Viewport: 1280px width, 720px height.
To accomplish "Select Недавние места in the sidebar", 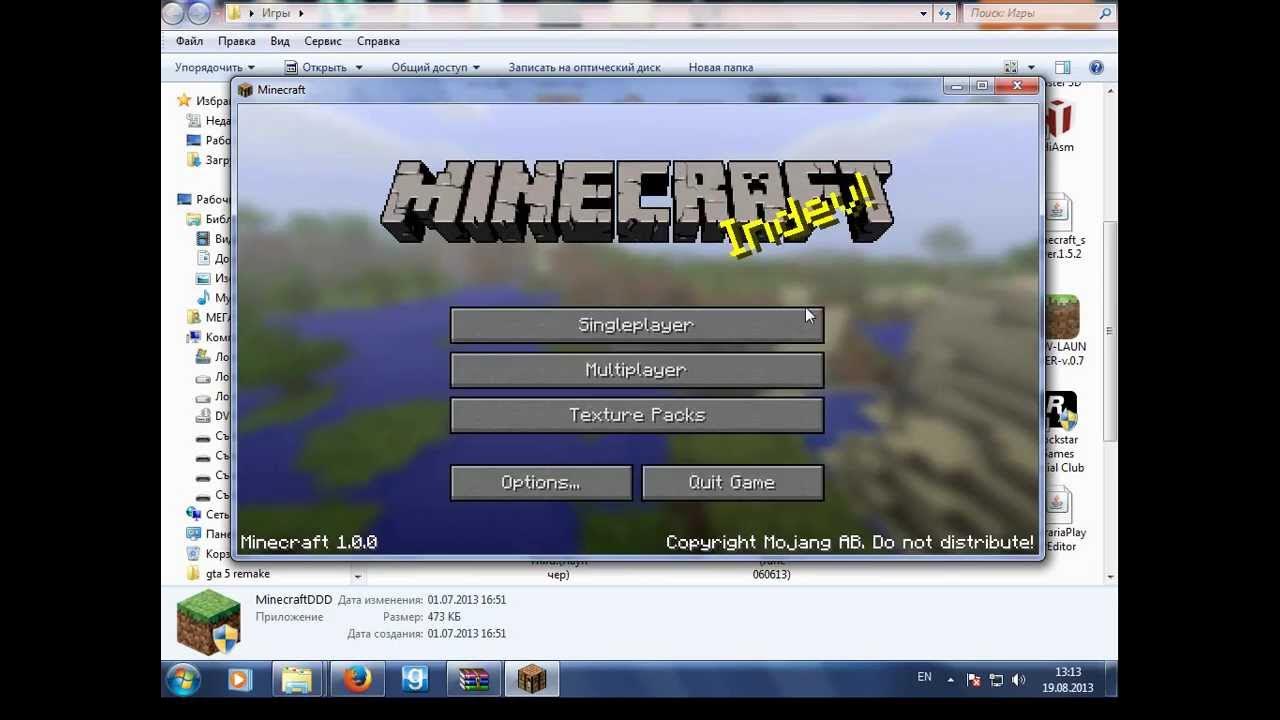I will point(208,120).
